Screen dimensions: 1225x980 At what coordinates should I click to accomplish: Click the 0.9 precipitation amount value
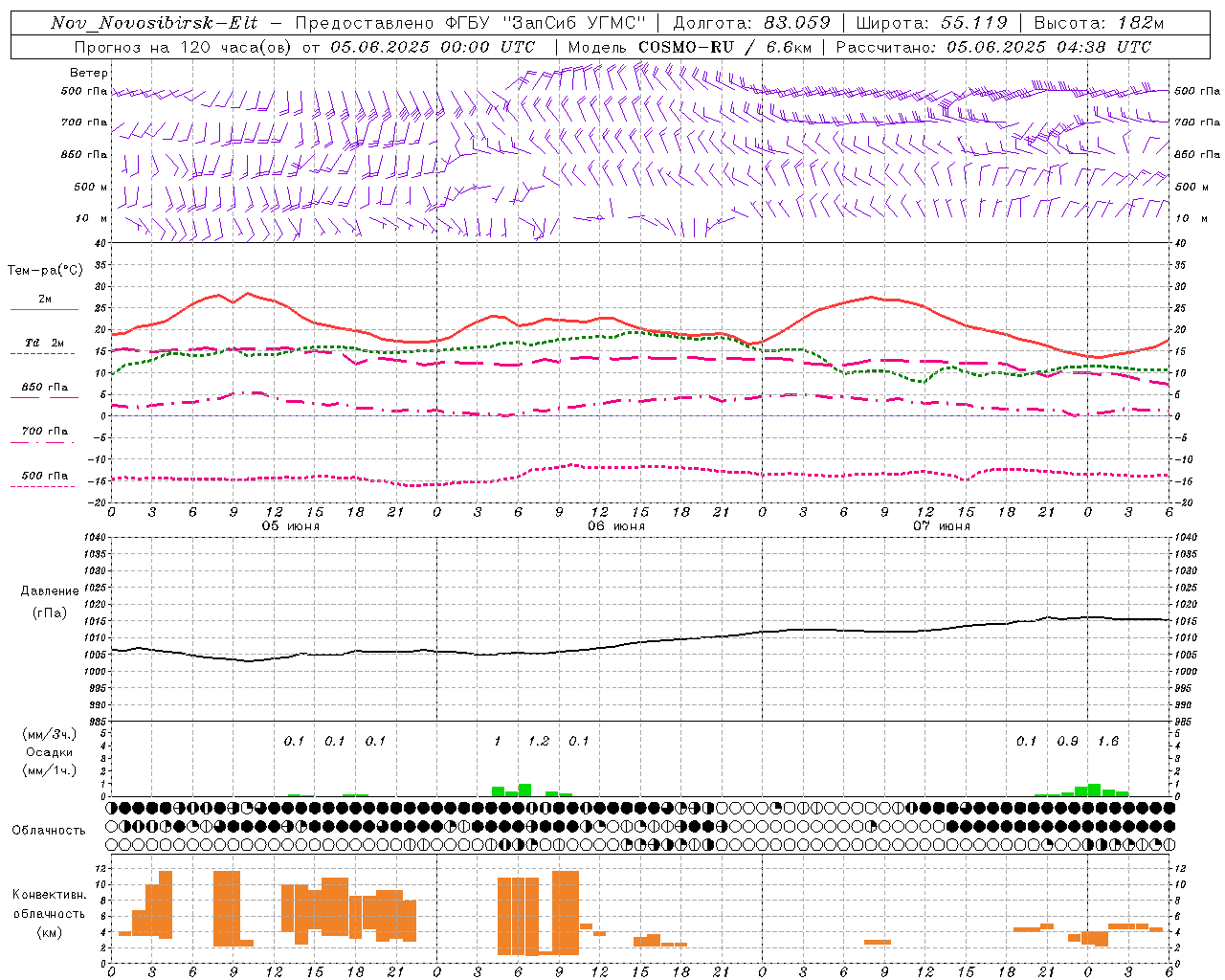(1067, 741)
